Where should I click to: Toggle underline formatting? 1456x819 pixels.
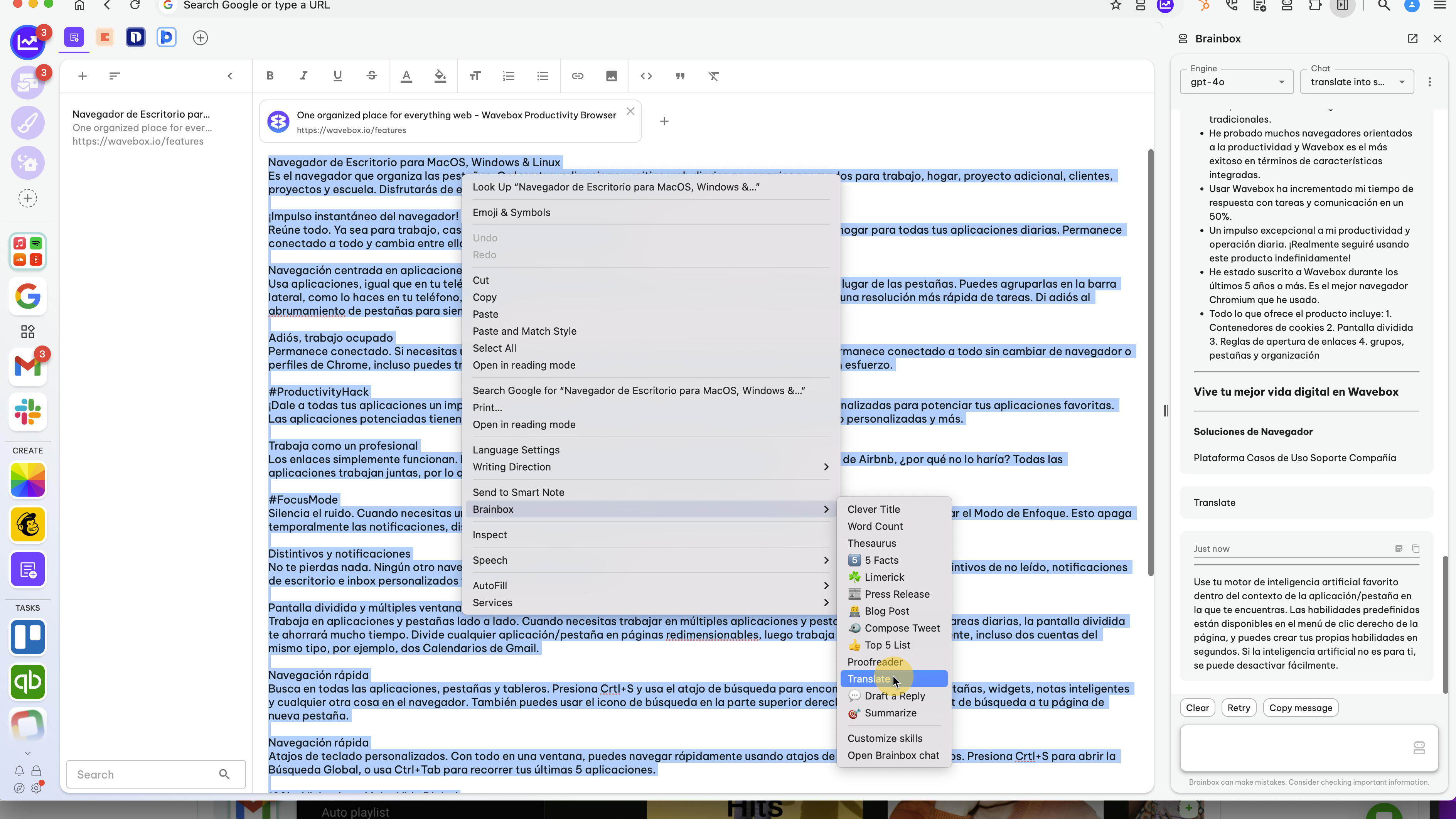337,76
